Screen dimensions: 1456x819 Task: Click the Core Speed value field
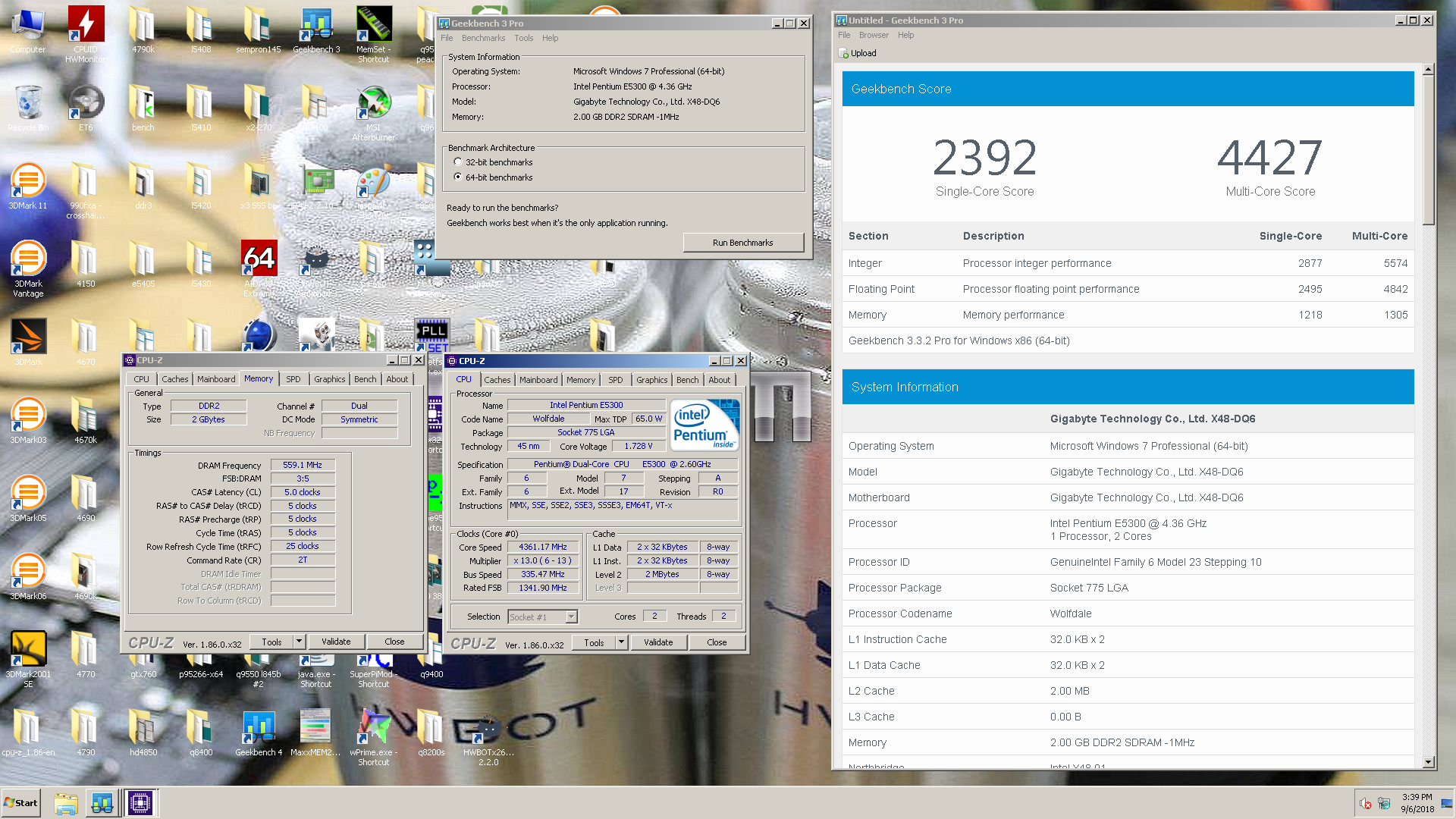pyautogui.click(x=543, y=547)
